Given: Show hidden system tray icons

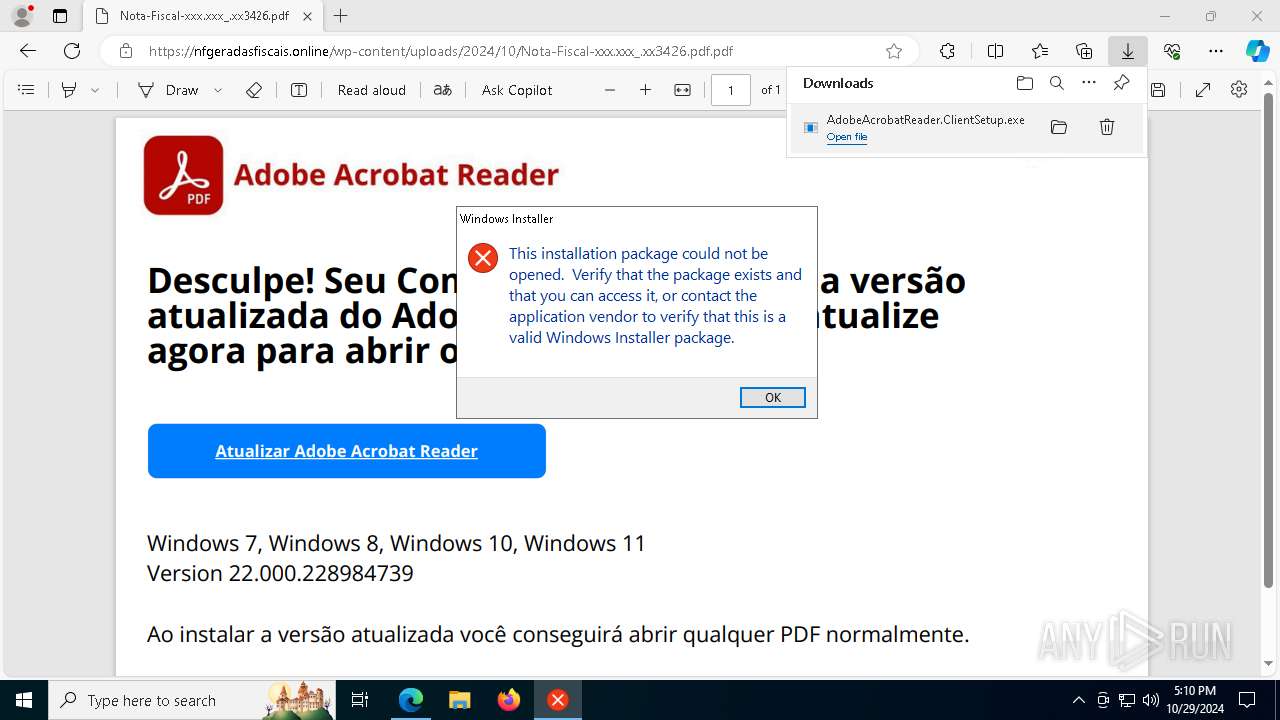Looking at the screenshot, I should point(1078,700).
